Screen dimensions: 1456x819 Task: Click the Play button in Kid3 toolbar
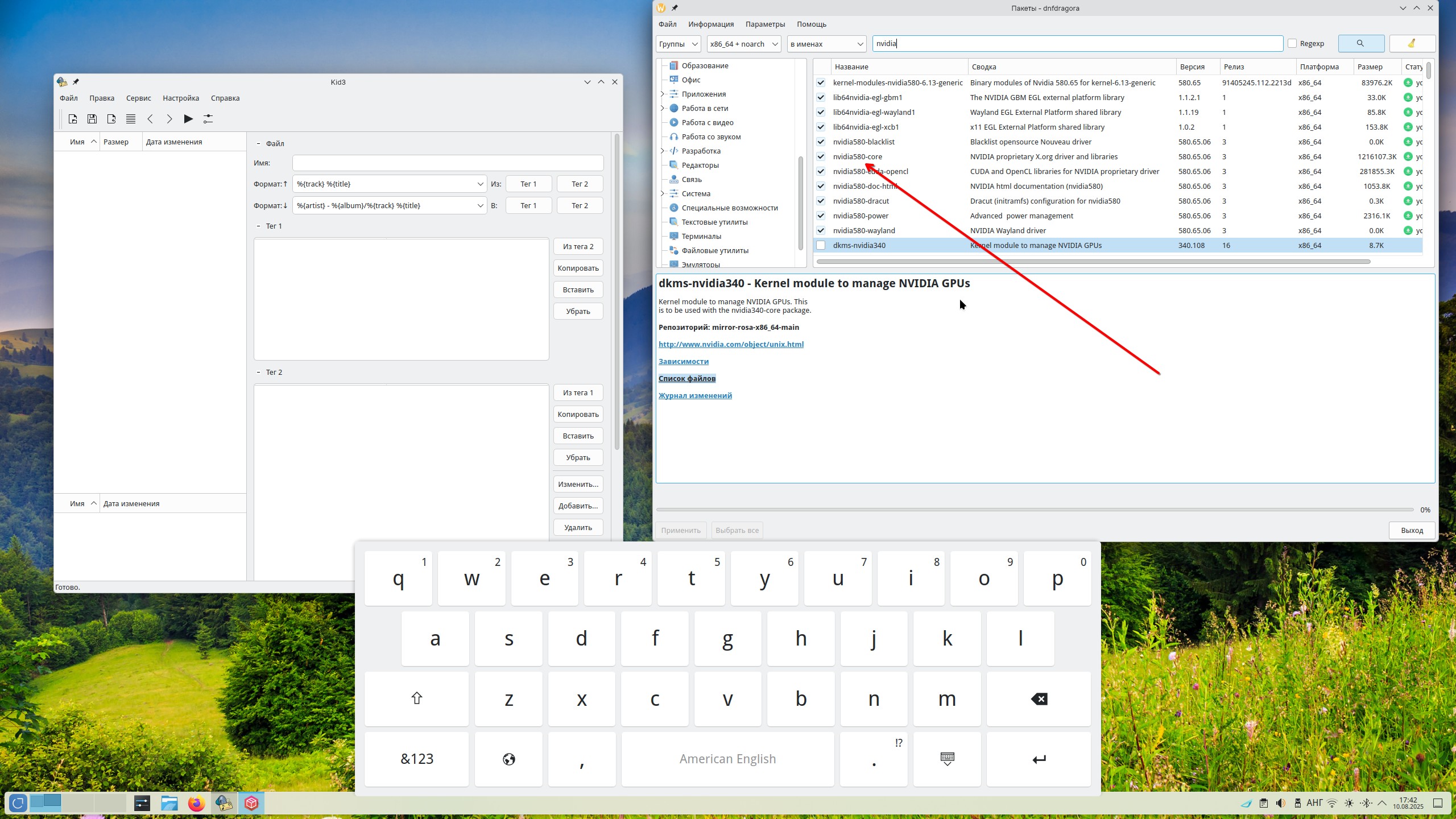[188, 119]
